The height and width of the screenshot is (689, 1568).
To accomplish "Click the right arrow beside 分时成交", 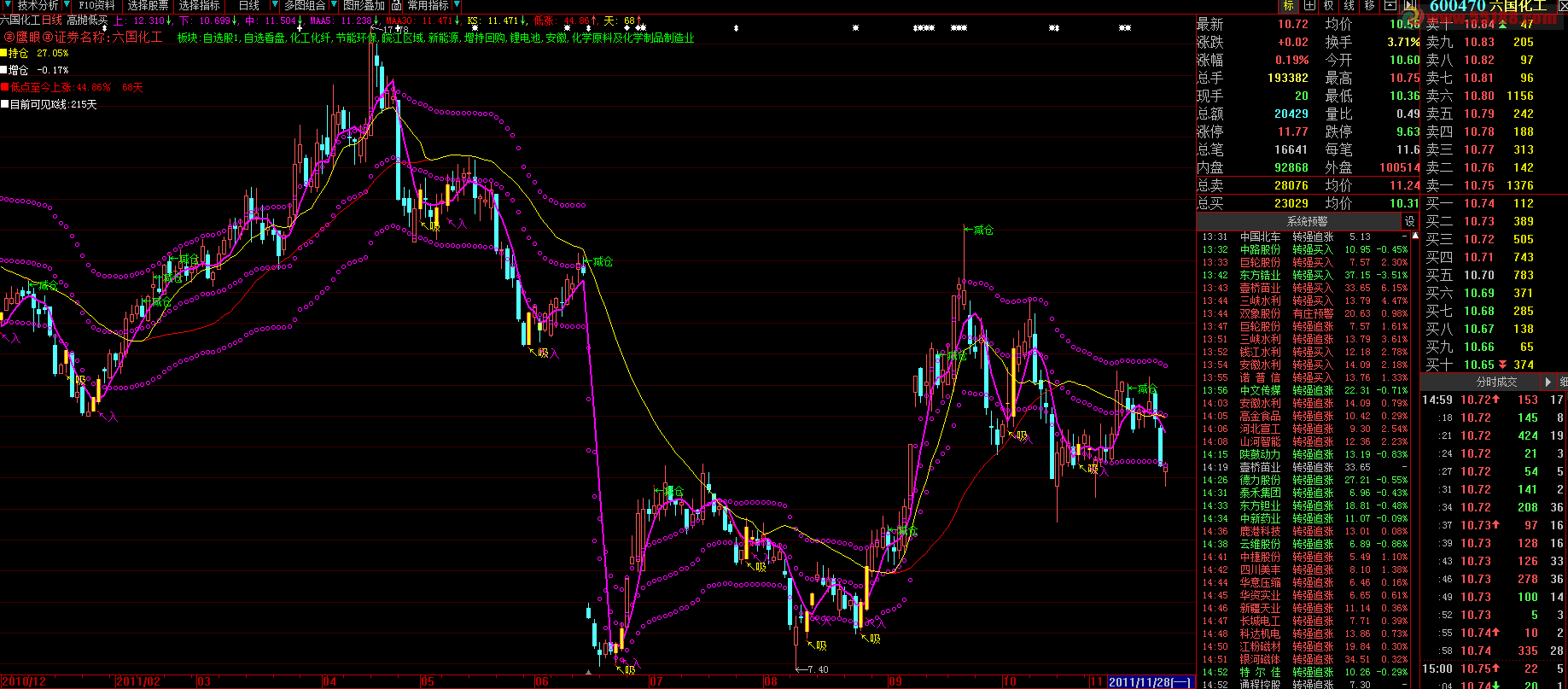I will tap(1548, 382).
